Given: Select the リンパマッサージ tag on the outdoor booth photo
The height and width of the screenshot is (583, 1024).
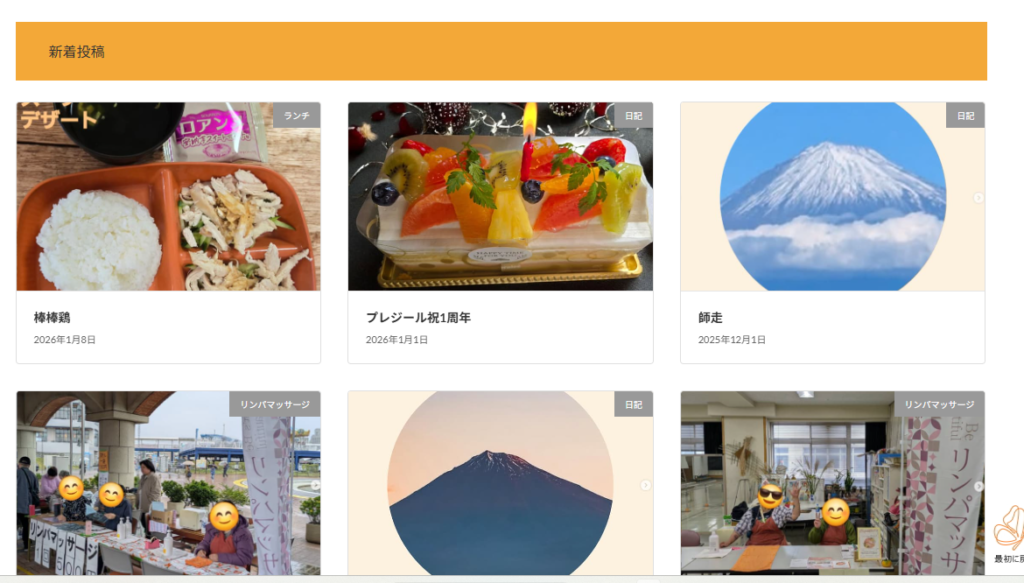Looking at the screenshot, I should click(275, 404).
